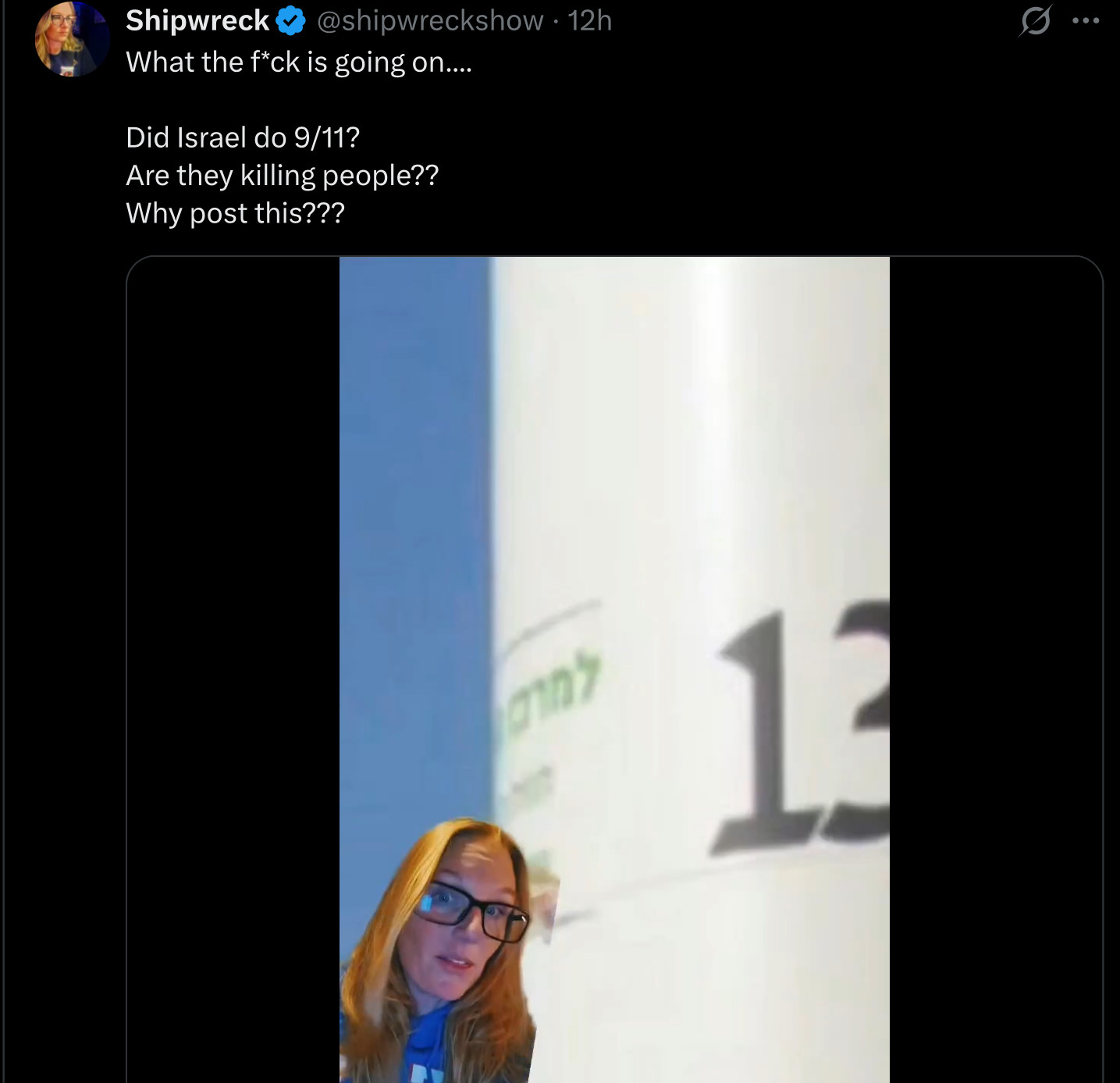Visit the @shipwreckshow handle
This screenshot has width=1120, height=1083.
pyautogui.click(x=430, y=21)
